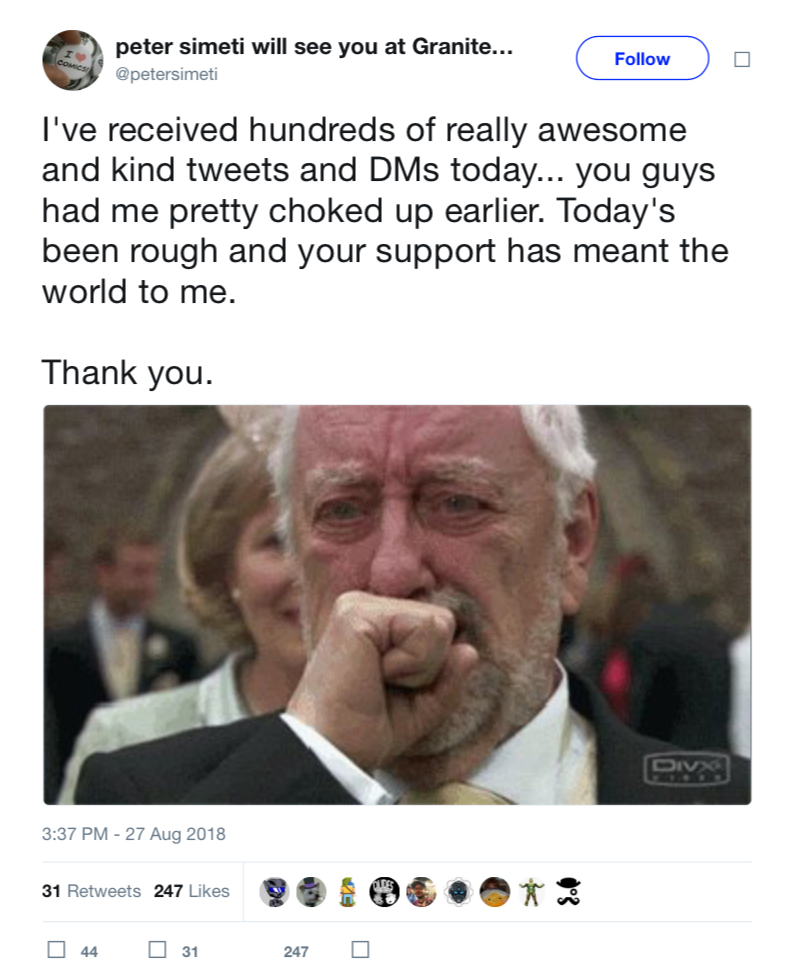
Task: View the 31 Retweets list
Action: (91, 891)
